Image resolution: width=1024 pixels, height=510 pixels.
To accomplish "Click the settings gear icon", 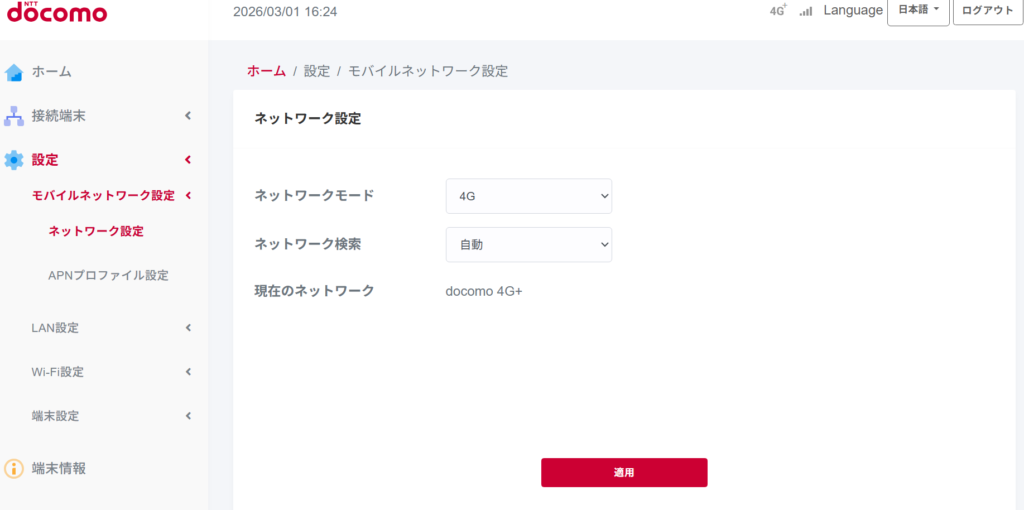I will coord(14,160).
